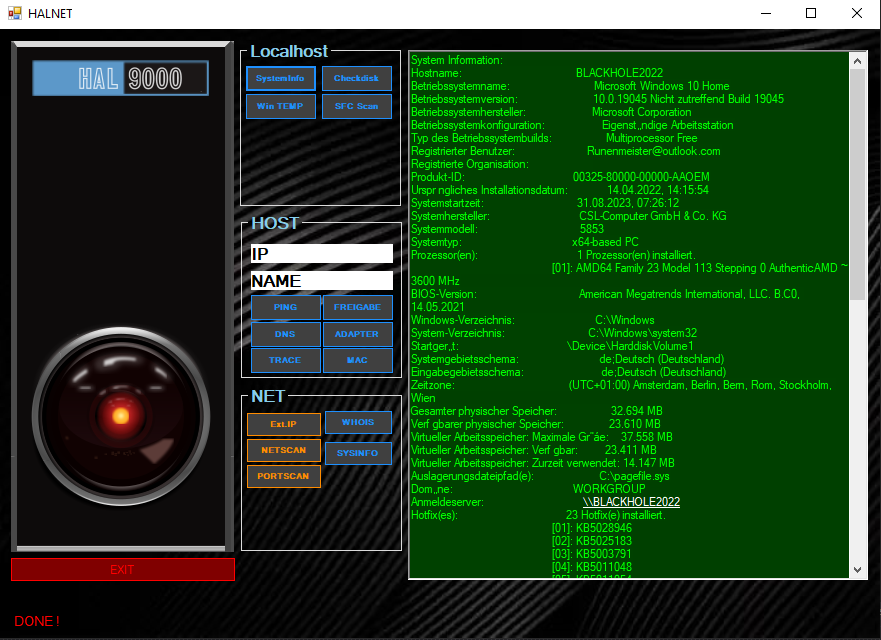Screen dimensions: 881x640
Task: Click the red EXIT button
Action: [x=122, y=570]
